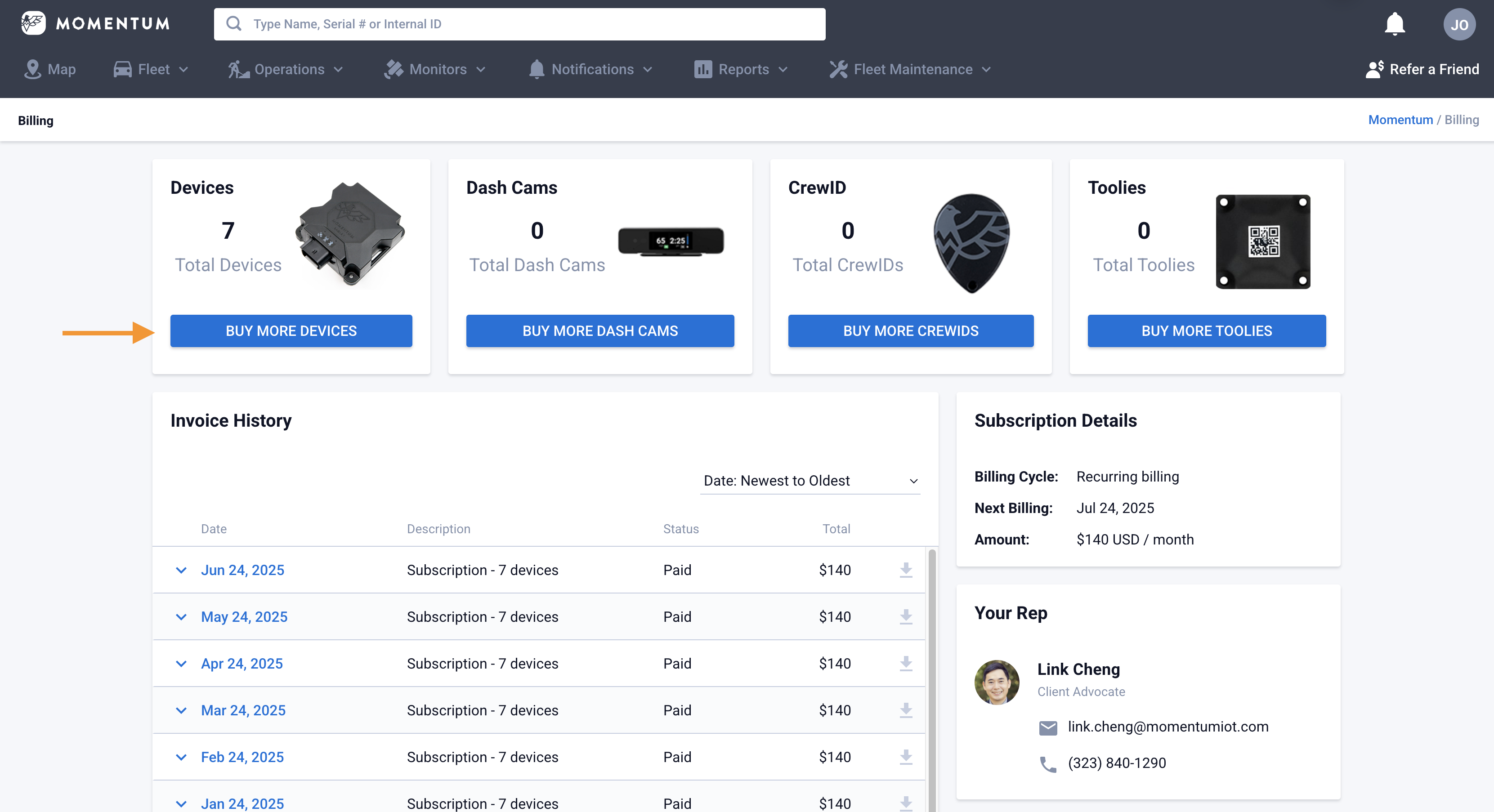
Task: Download the Jun 24, 2025 invoice
Action: 905,570
